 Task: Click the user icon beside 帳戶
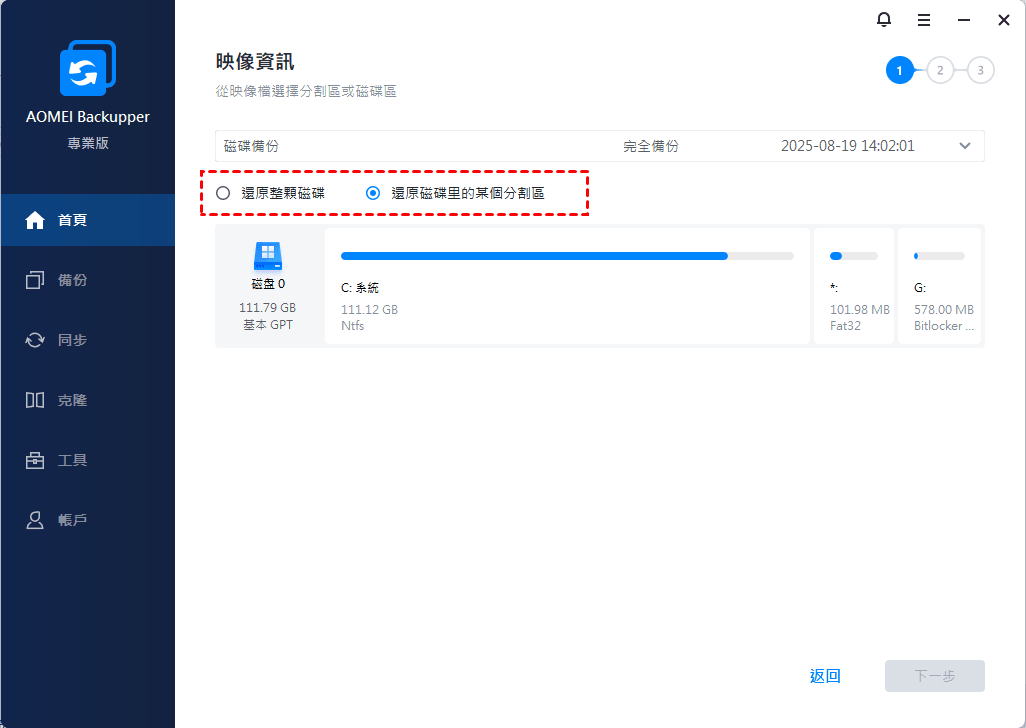pyautogui.click(x=35, y=520)
